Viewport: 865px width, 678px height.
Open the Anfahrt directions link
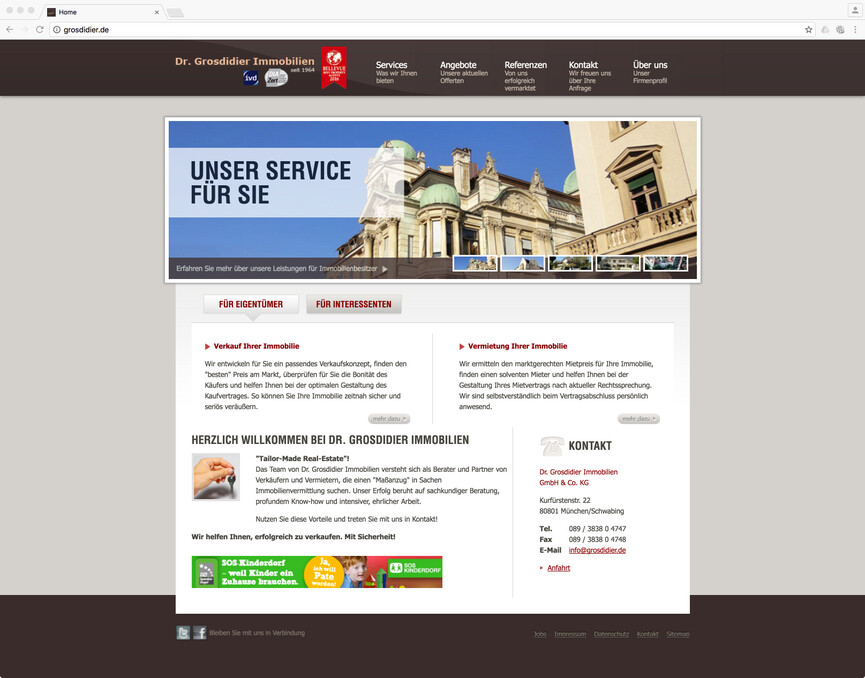tap(558, 568)
